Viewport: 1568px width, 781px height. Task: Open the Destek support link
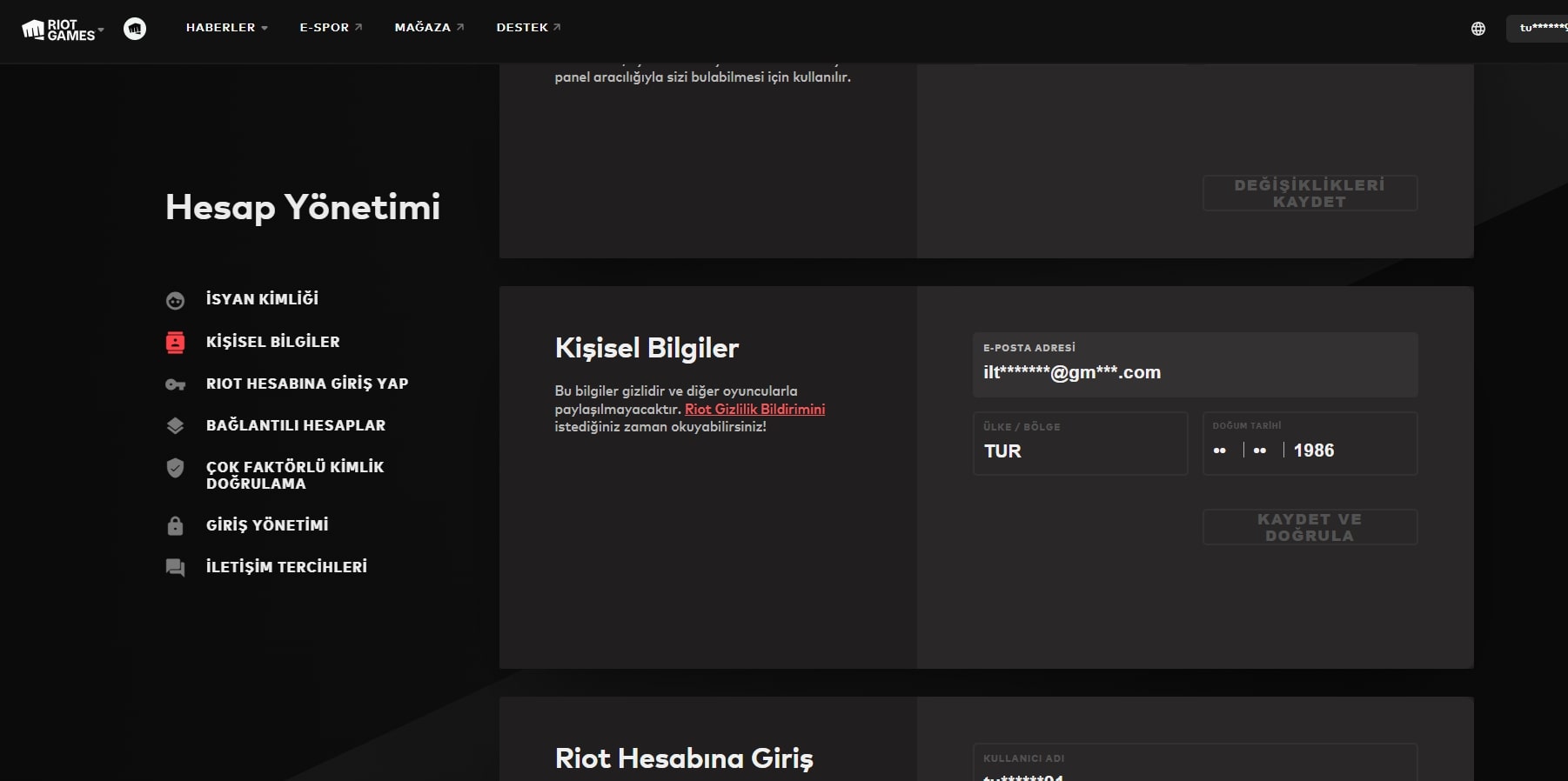coord(528,28)
